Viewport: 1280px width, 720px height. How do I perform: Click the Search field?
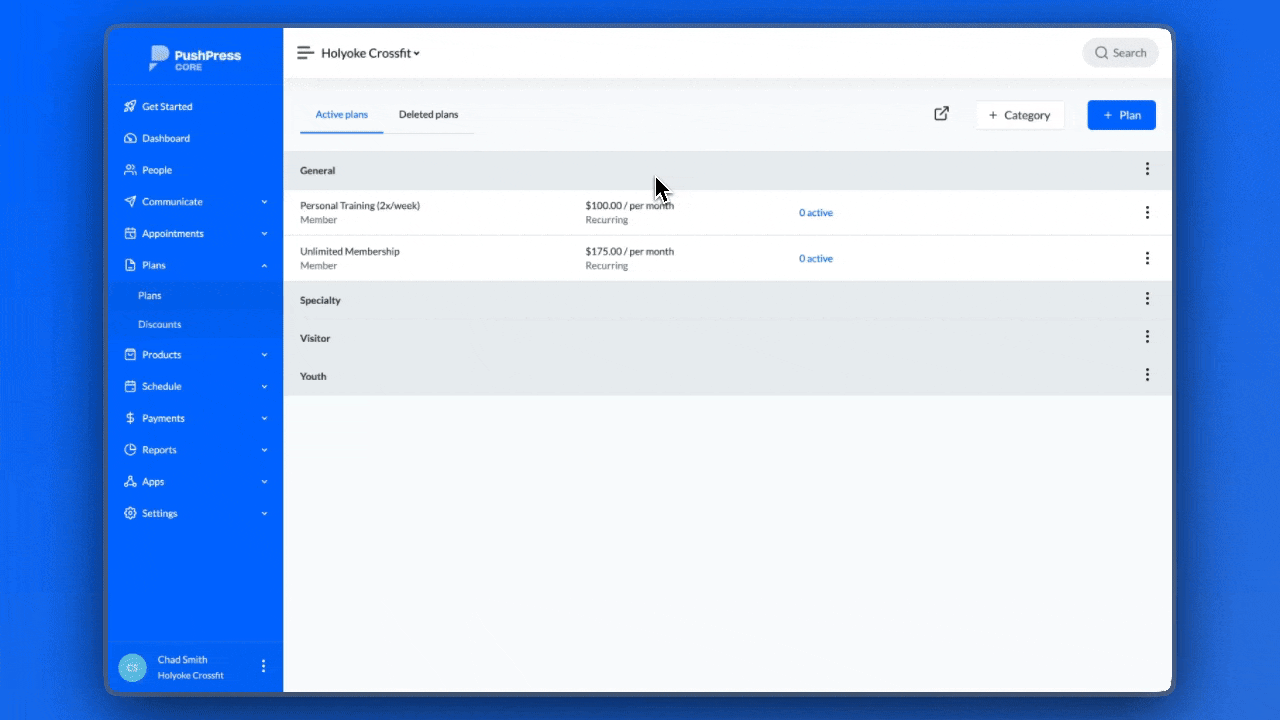1120,53
